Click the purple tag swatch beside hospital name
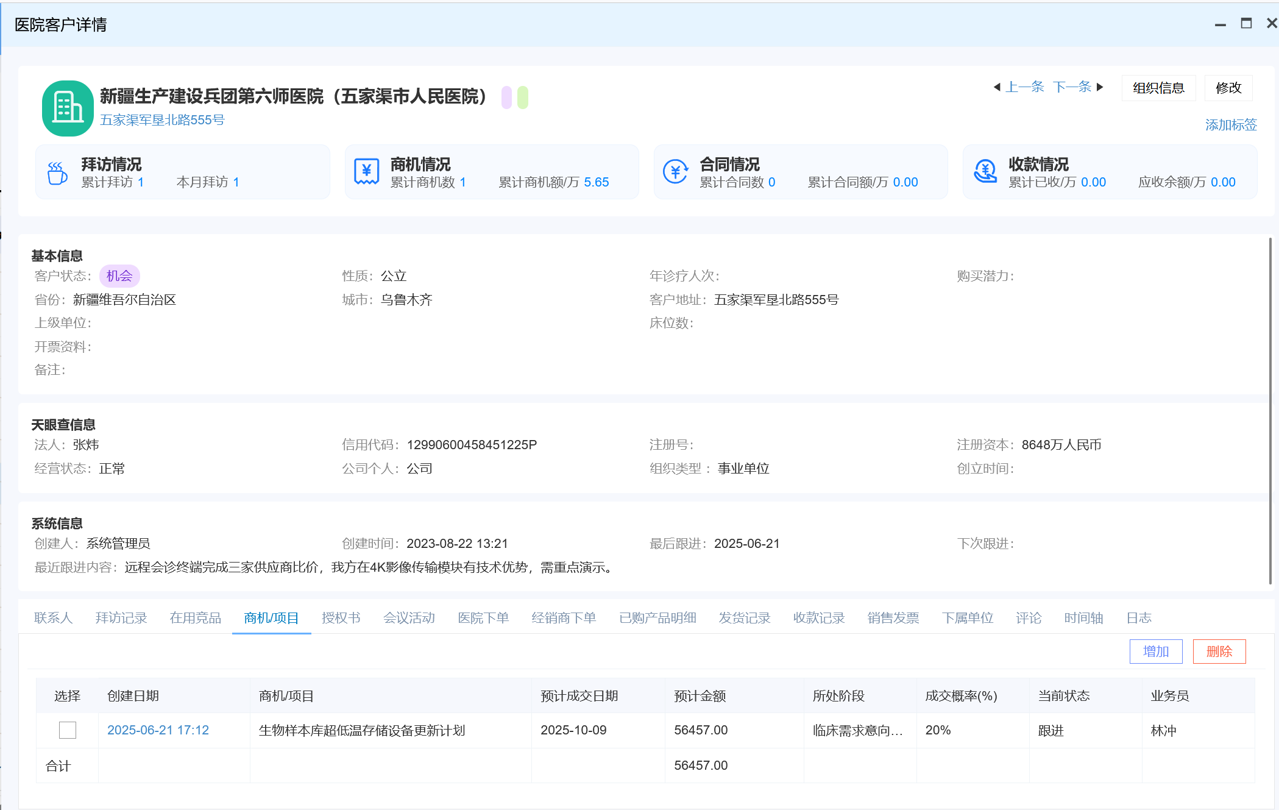1279x810 pixels. [x=507, y=97]
